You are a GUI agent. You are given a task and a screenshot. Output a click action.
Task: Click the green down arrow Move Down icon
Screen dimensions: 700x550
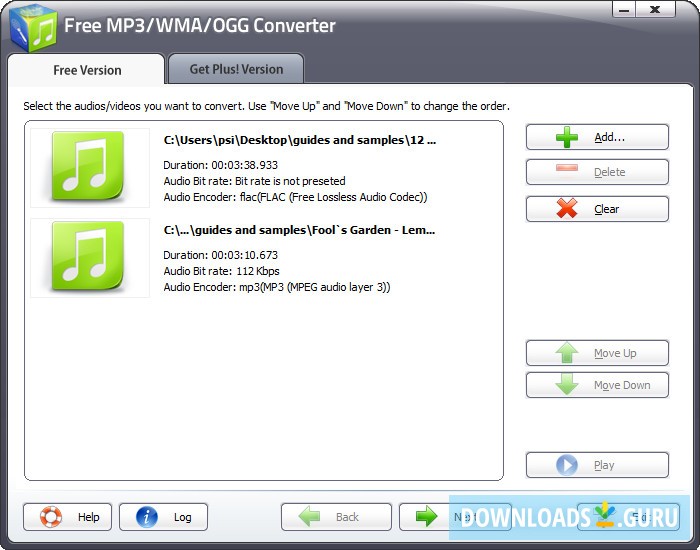pos(567,384)
